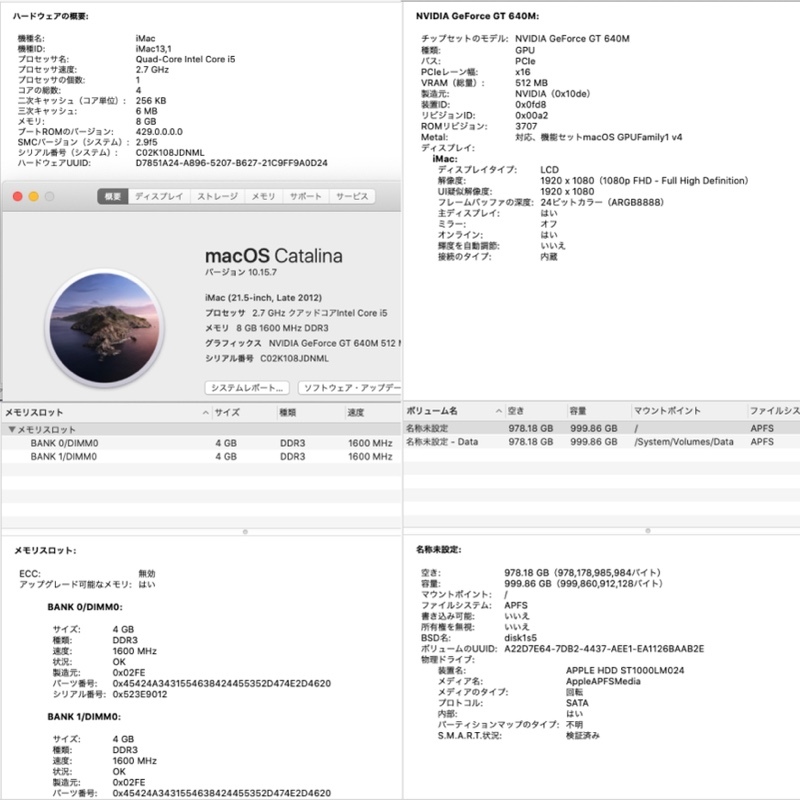Click the macOS Catalina title
Viewport: 800px width, 800px height.
tap(273, 256)
